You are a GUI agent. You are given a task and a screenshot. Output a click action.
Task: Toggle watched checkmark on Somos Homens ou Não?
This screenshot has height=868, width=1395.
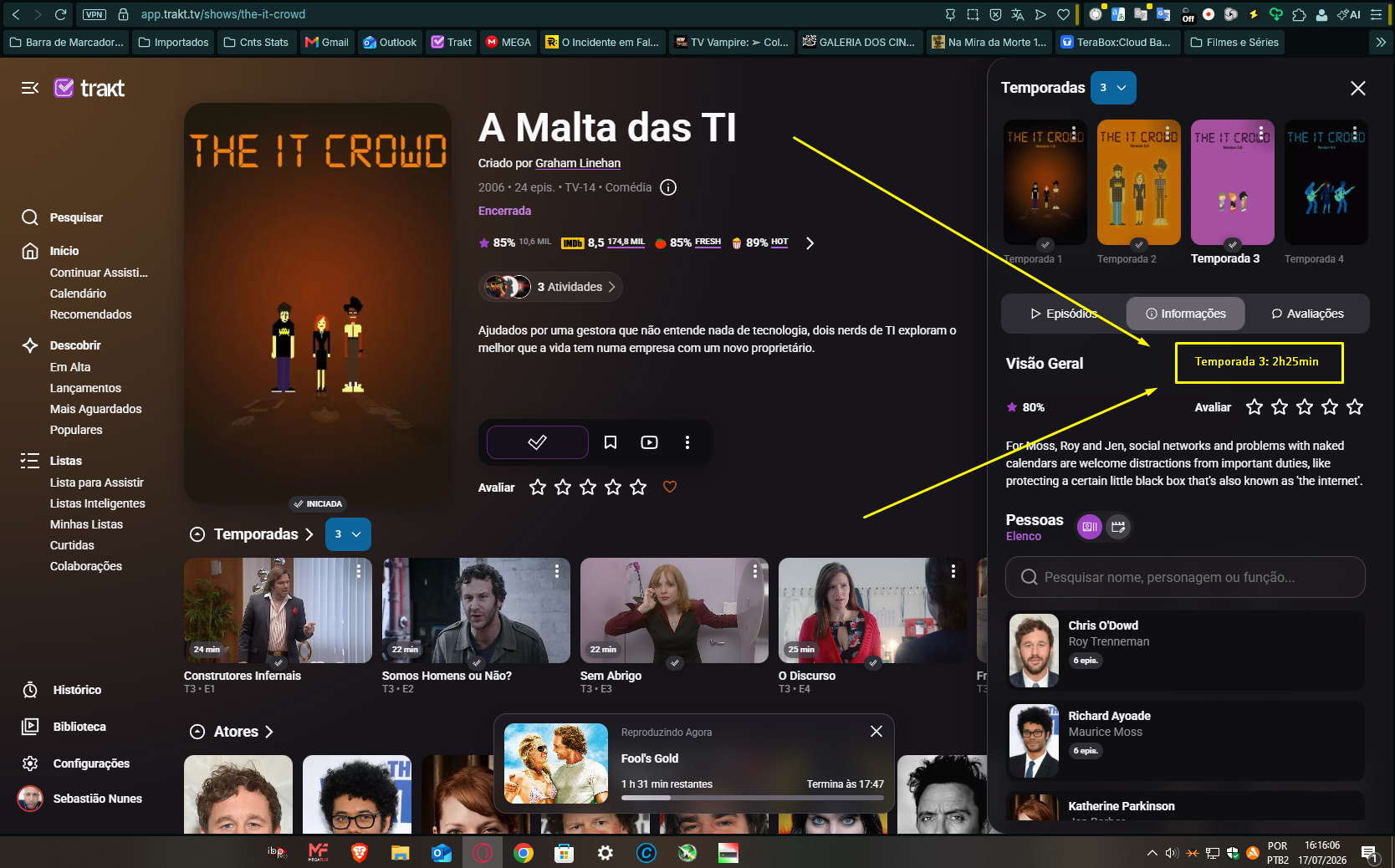pos(477,662)
